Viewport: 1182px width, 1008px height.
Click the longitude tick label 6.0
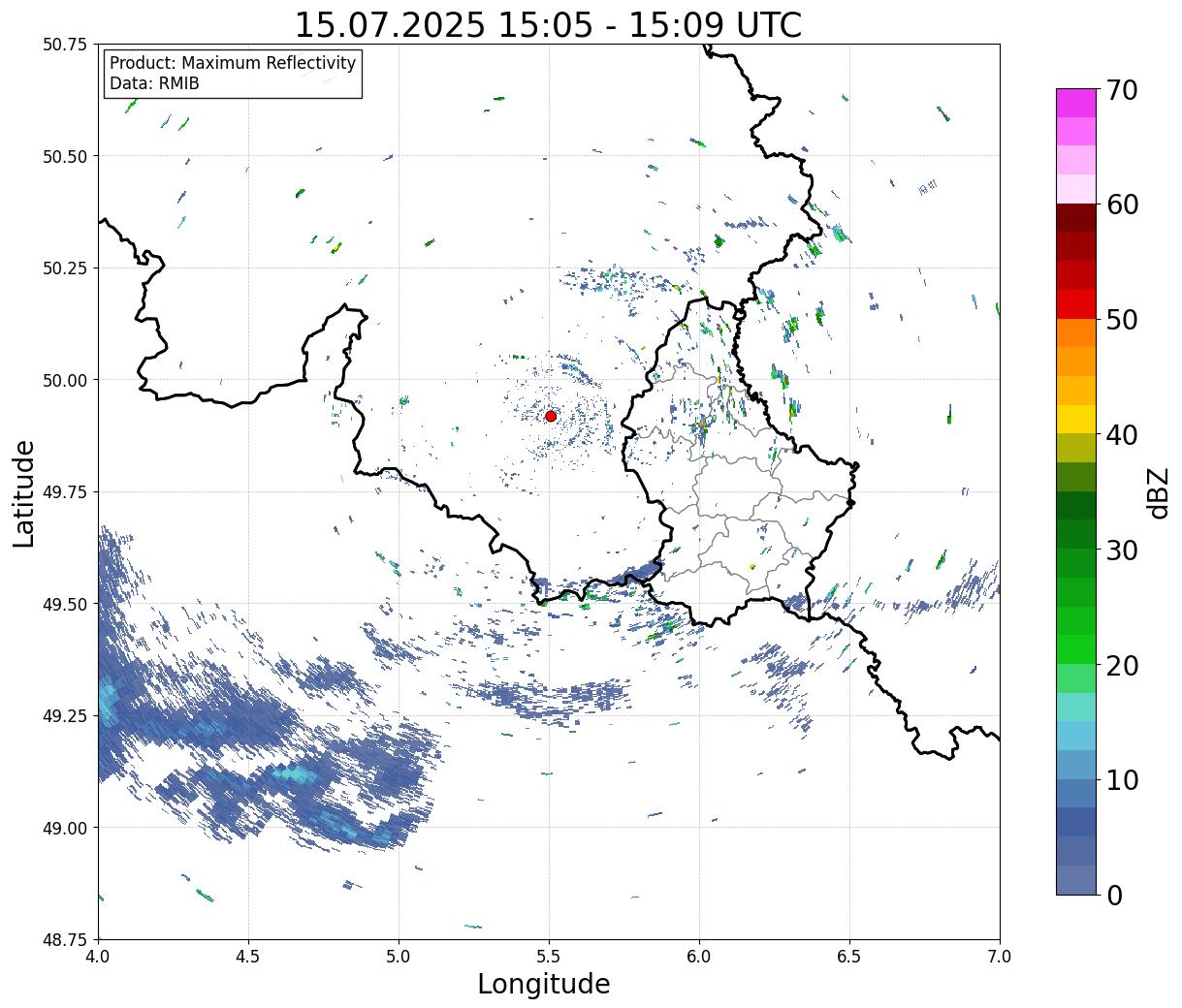[699, 957]
